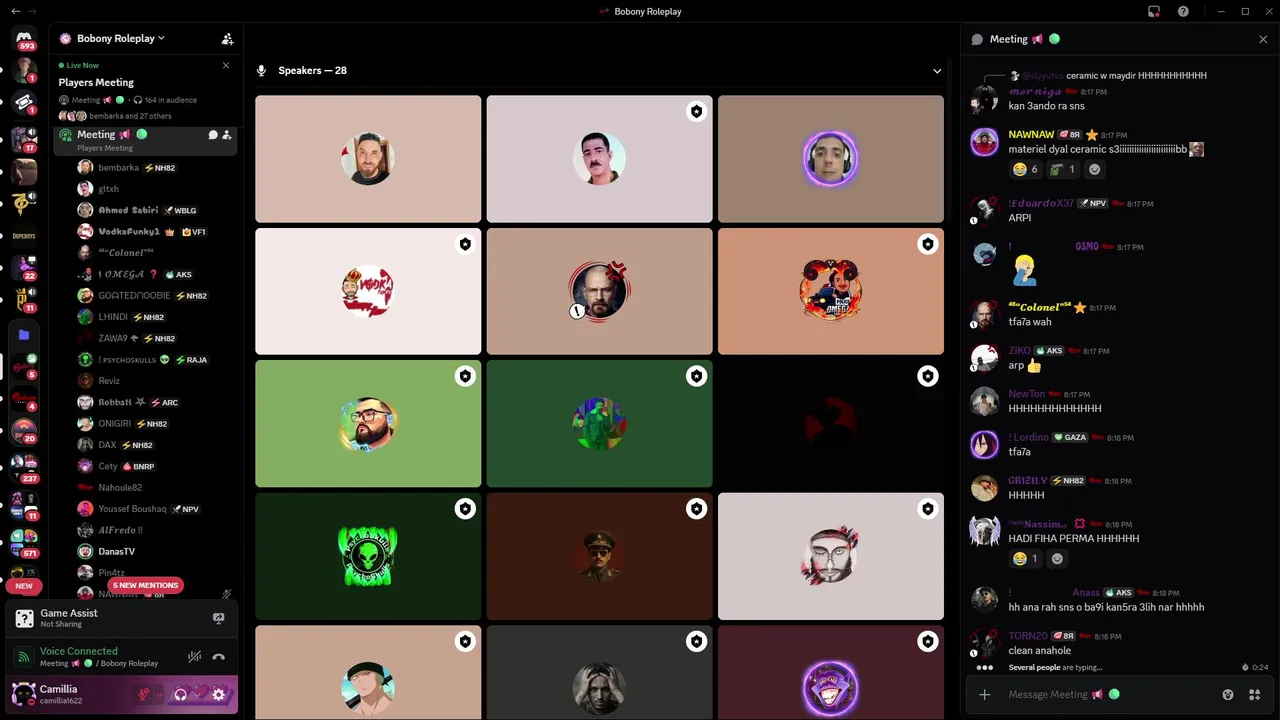The height and width of the screenshot is (720, 1280).
Task: Disconnect from voice with hang-up icon
Action: point(218,657)
